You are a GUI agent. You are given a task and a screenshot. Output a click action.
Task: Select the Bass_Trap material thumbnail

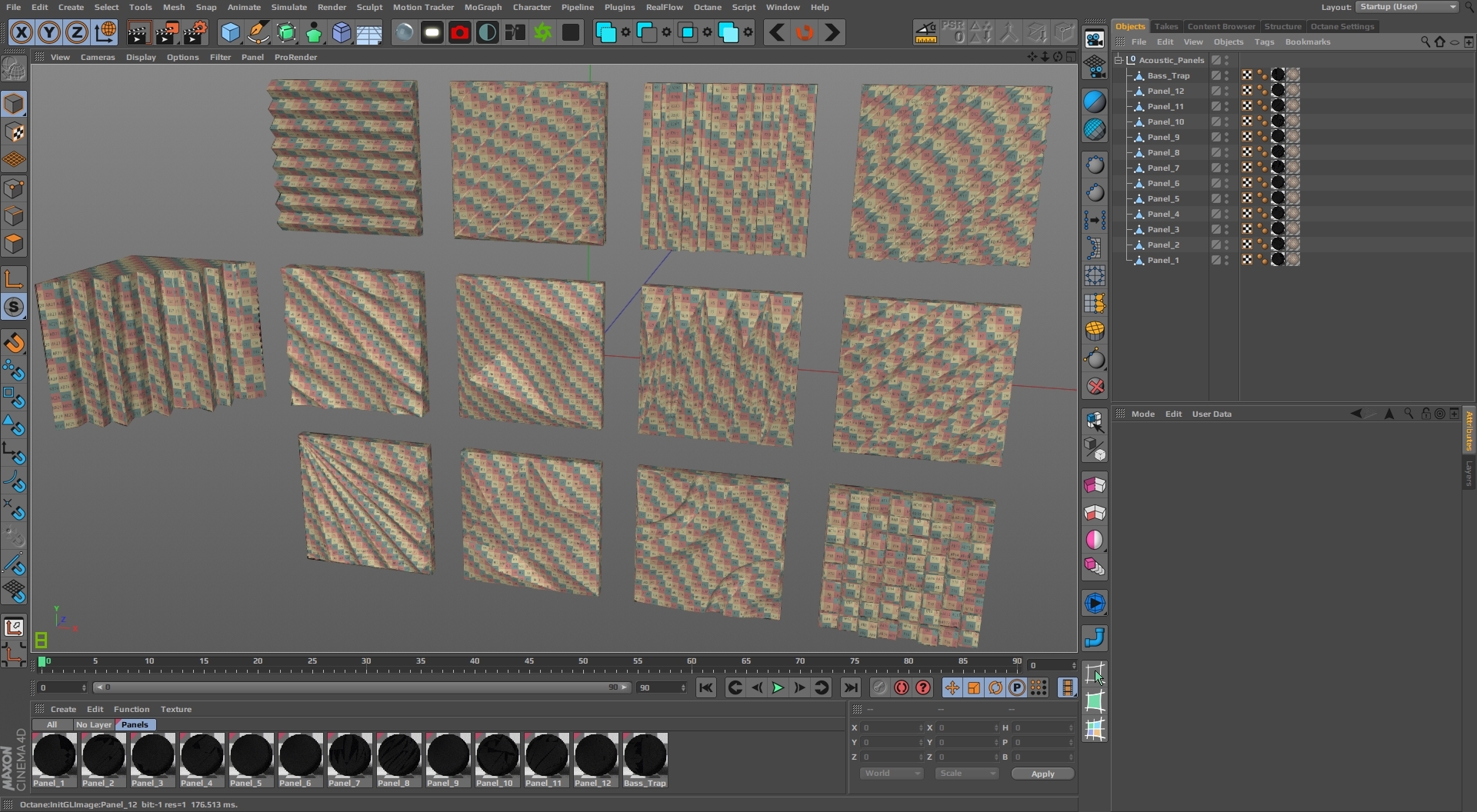645,756
